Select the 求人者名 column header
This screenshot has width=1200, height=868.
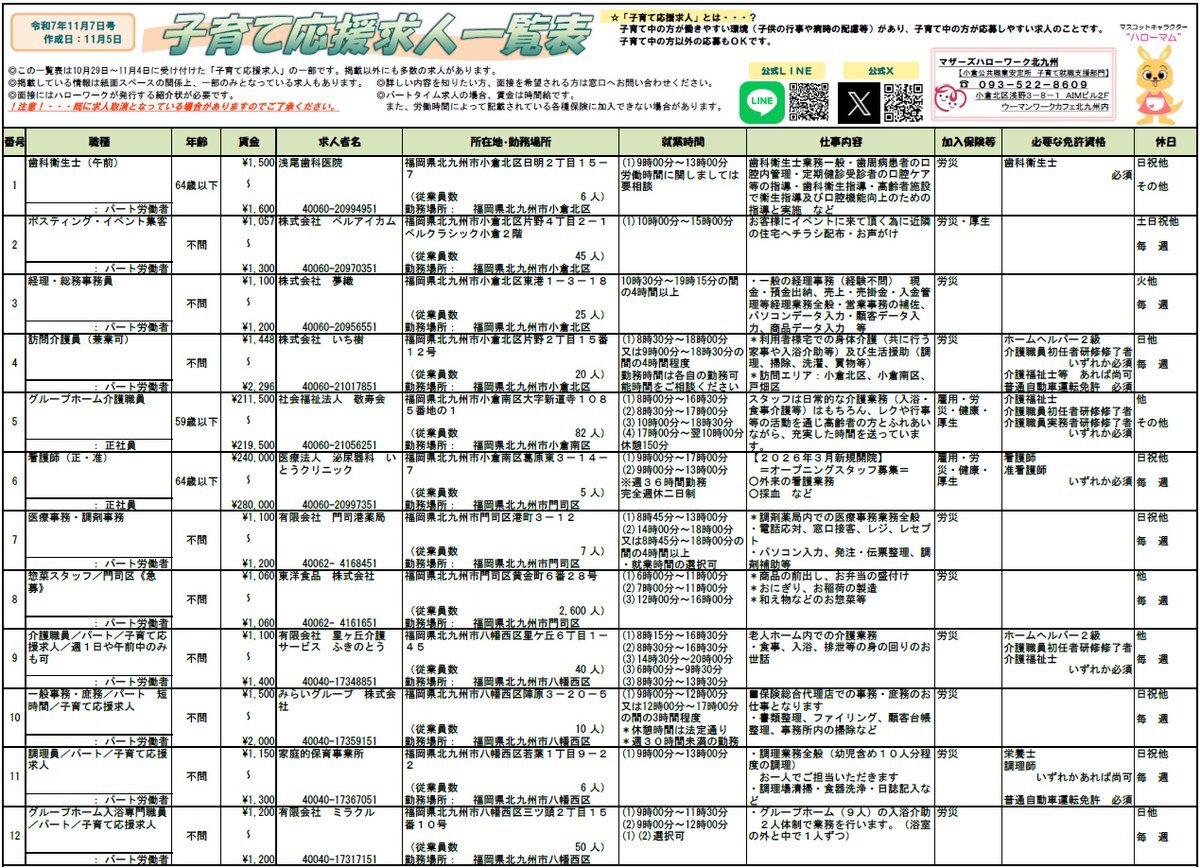point(339,142)
